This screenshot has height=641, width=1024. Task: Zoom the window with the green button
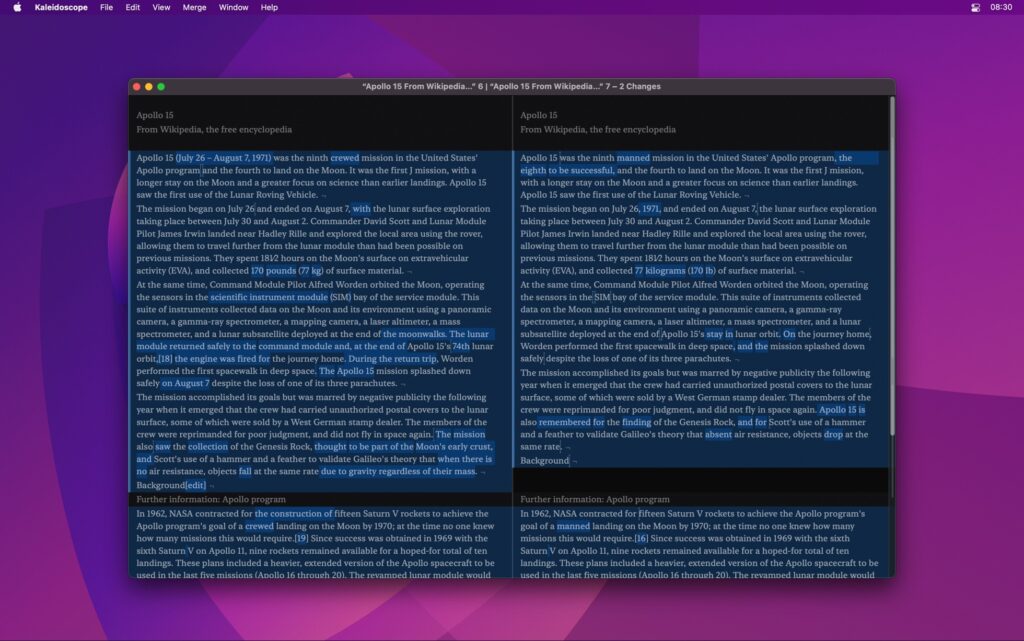(161, 86)
